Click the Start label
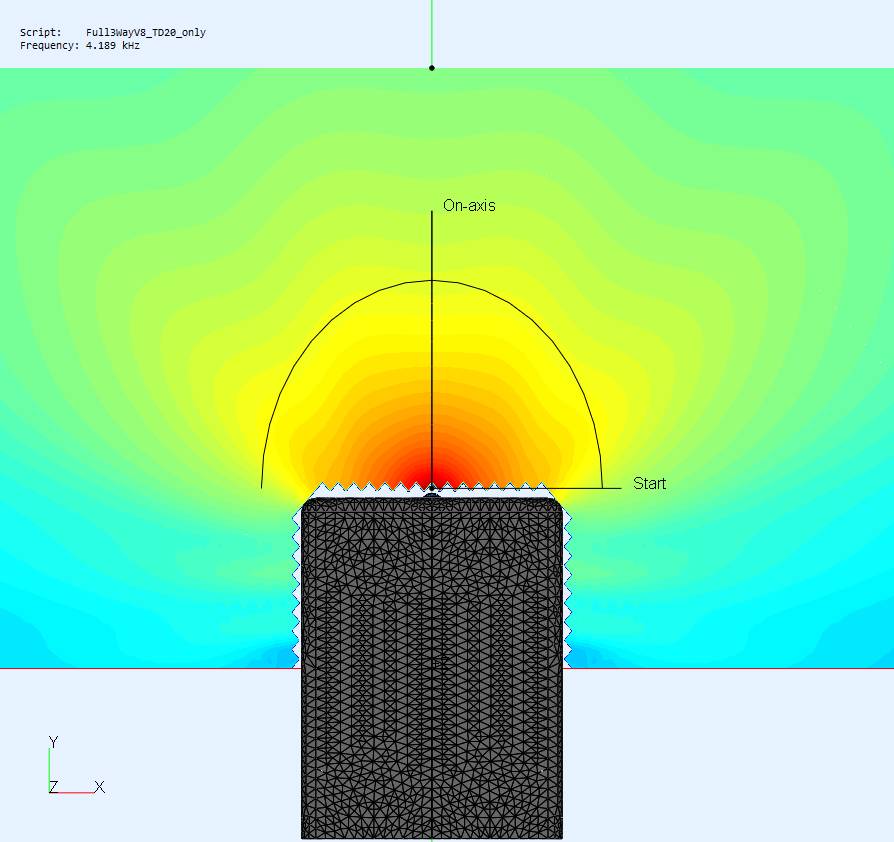This screenshot has height=842, width=894. click(x=649, y=483)
